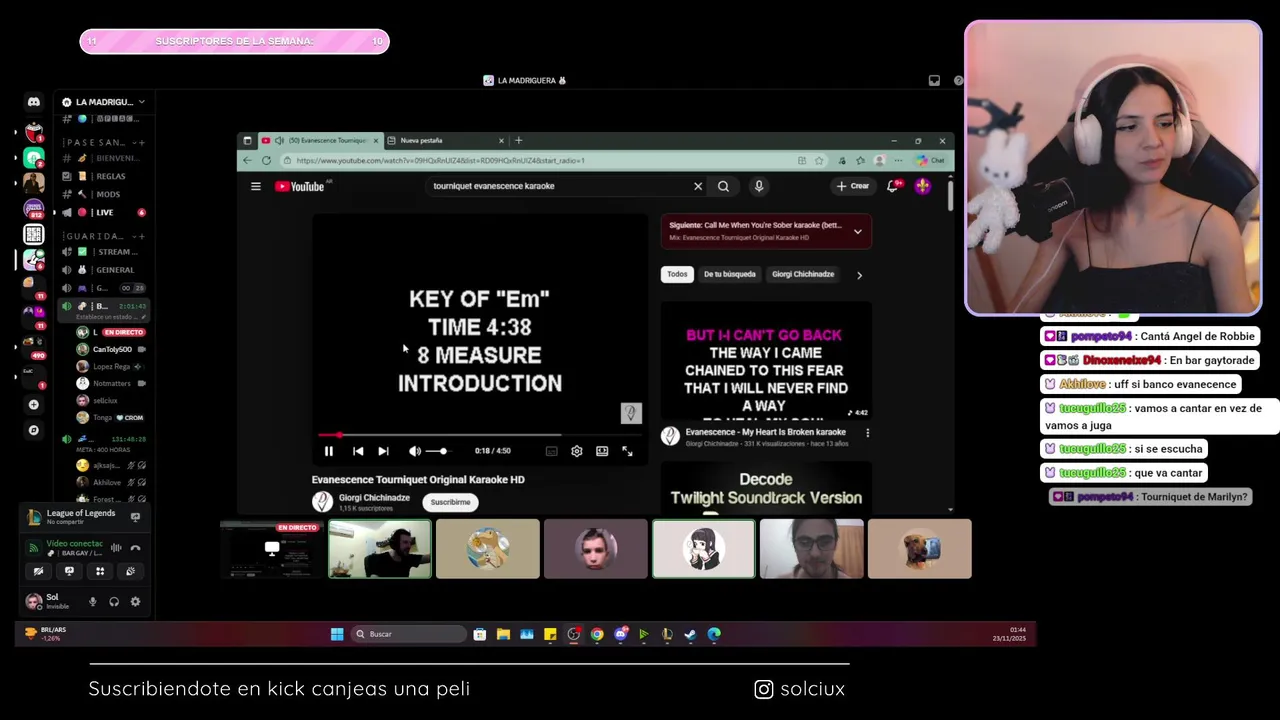Open Chrome from the taskbar
The width and height of the screenshot is (1280, 720).
[597, 634]
